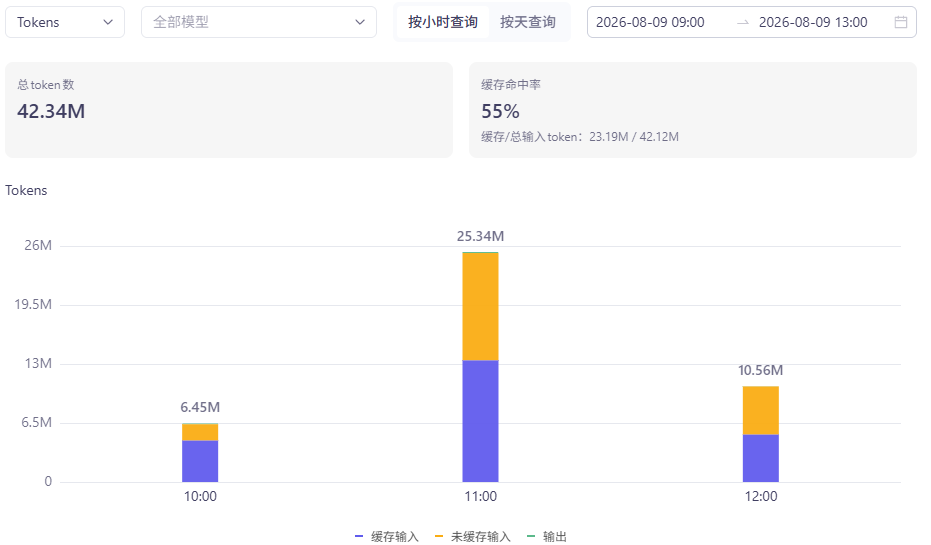Switch to 按天查询 daily query tab
This screenshot has height=545, width=931.
pyautogui.click(x=528, y=22)
